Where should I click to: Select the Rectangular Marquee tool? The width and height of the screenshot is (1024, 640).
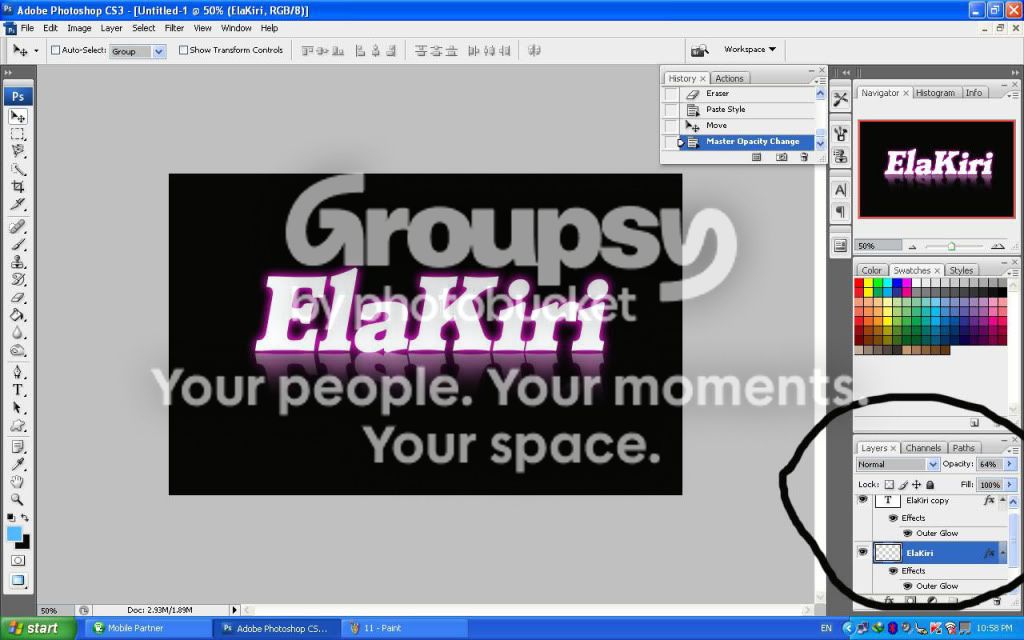(x=18, y=134)
